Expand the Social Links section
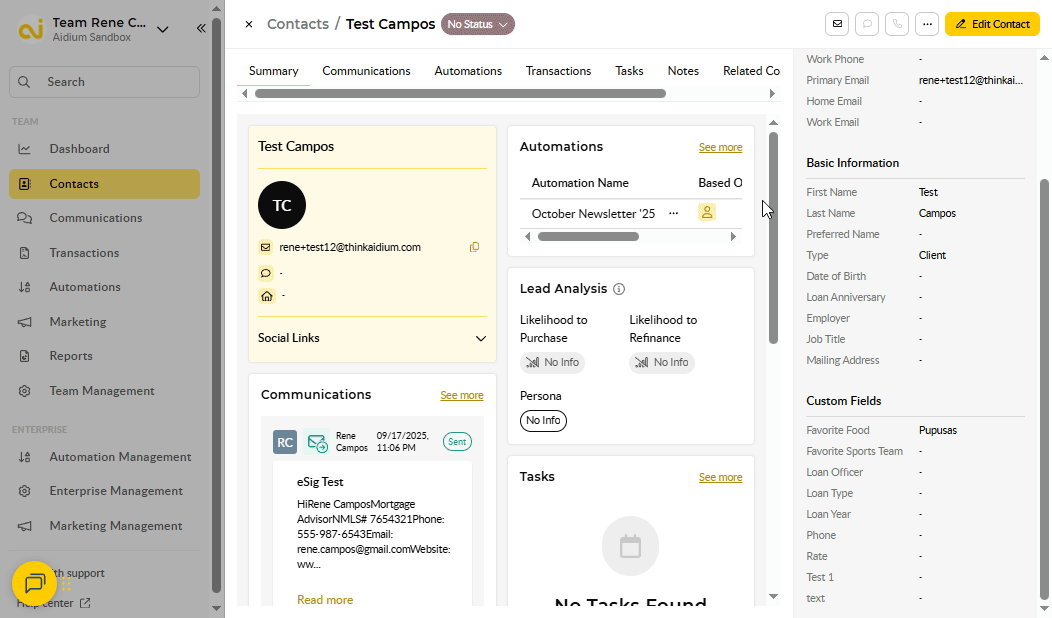Viewport: 1052px width, 618px height. tap(481, 338)
